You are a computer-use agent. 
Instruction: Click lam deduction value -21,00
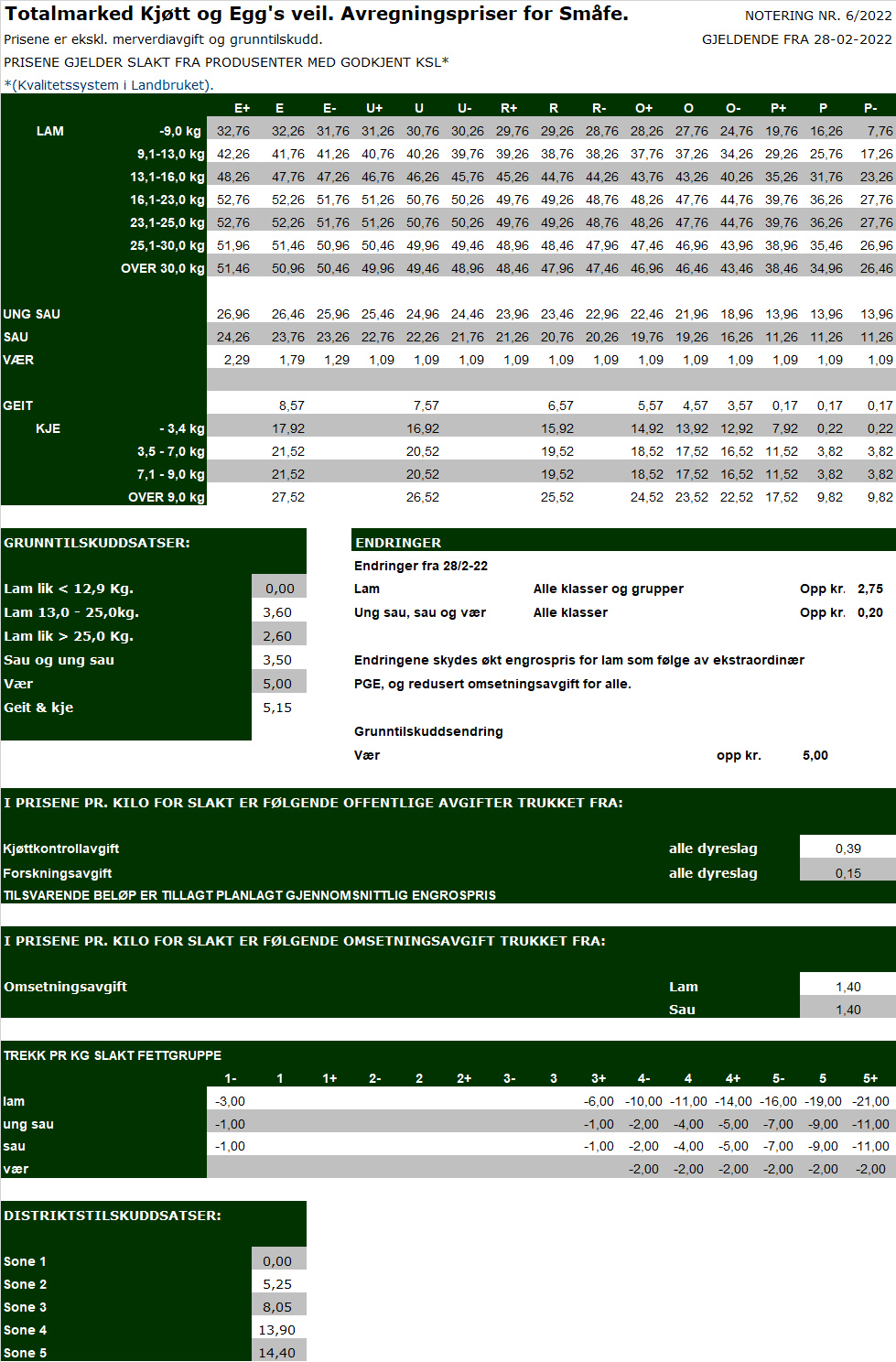point(870,1101)
